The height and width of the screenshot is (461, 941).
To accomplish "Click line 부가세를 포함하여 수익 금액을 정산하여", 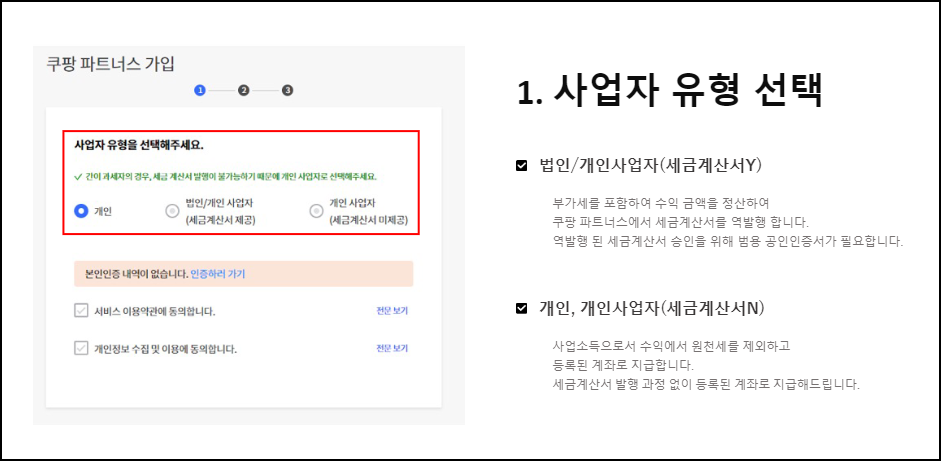I will [661, 203].
